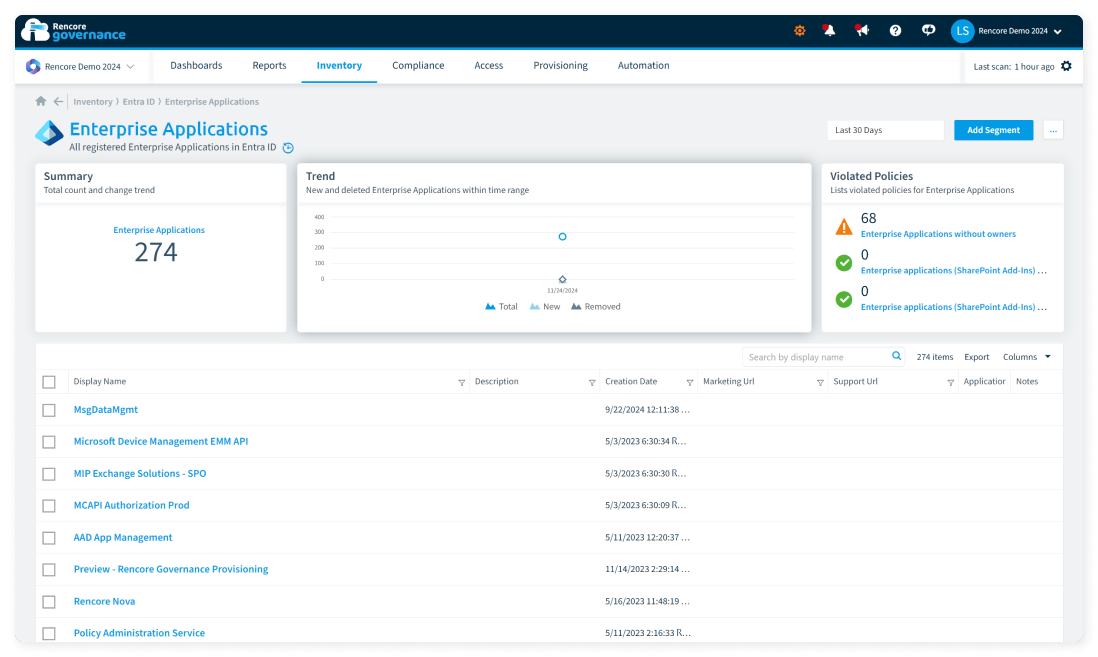
Task: Open the Rencore Nova application link
Action: [104, 602]
